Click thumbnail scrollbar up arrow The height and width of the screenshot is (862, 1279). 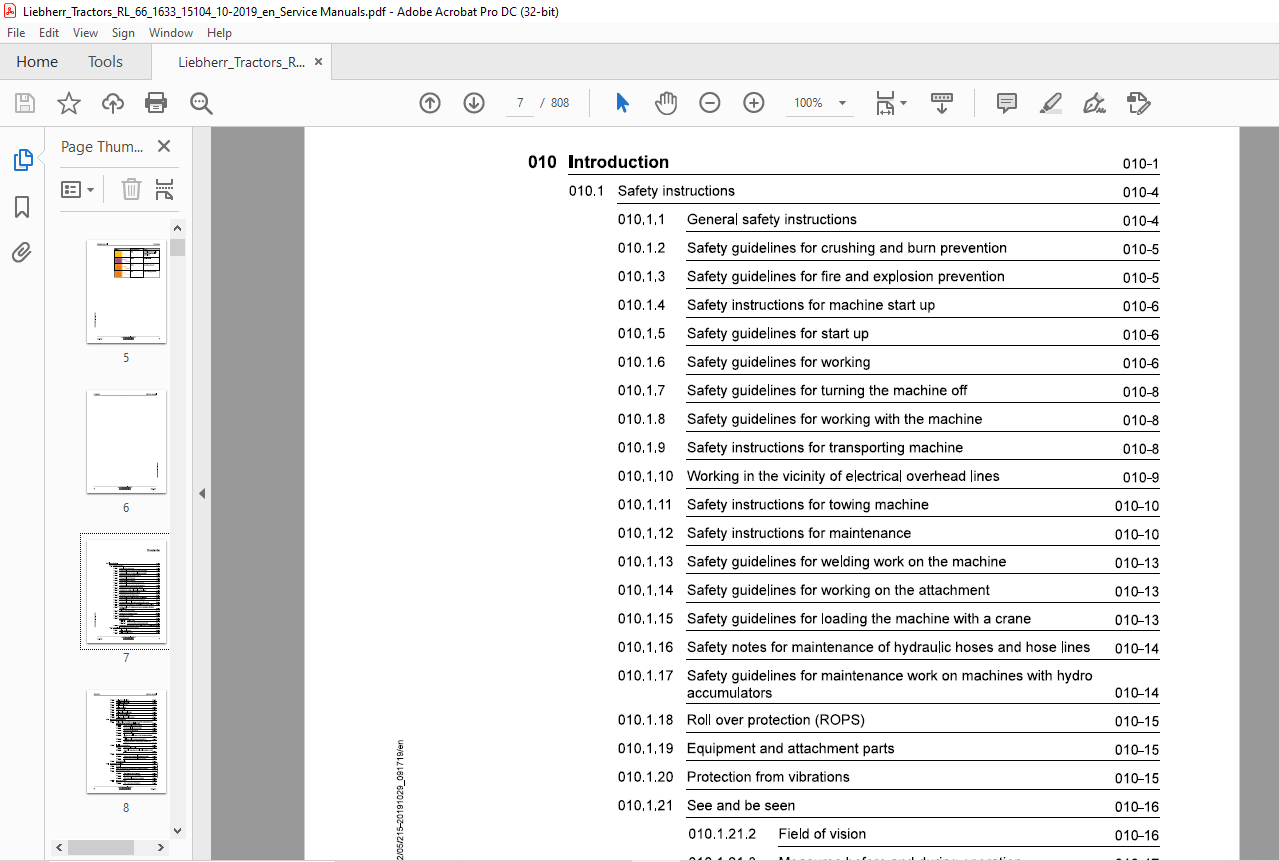[177, 230]
